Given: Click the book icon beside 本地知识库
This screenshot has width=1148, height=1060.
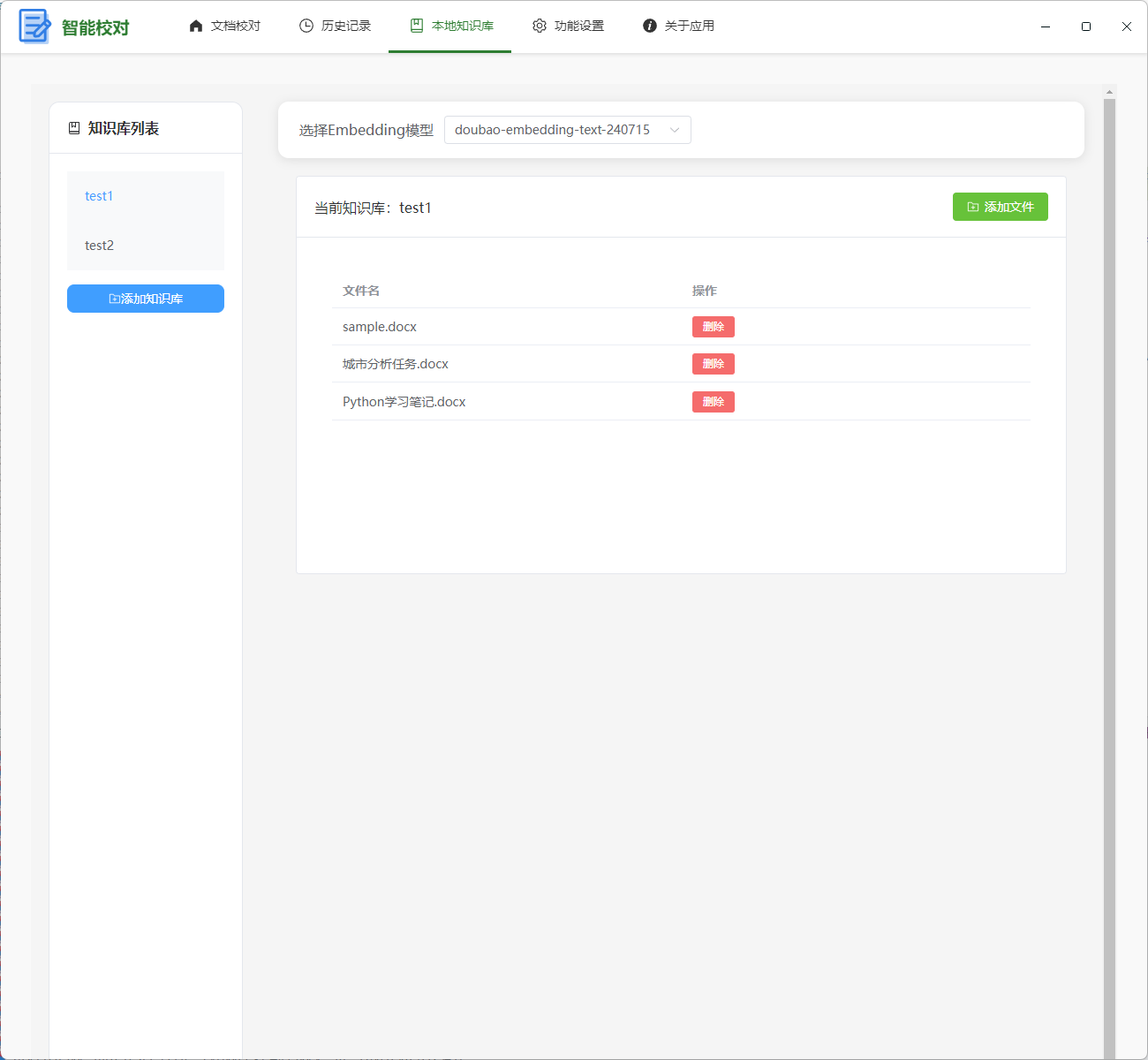Looking at the screenshot, I should [x=417, y=26].
